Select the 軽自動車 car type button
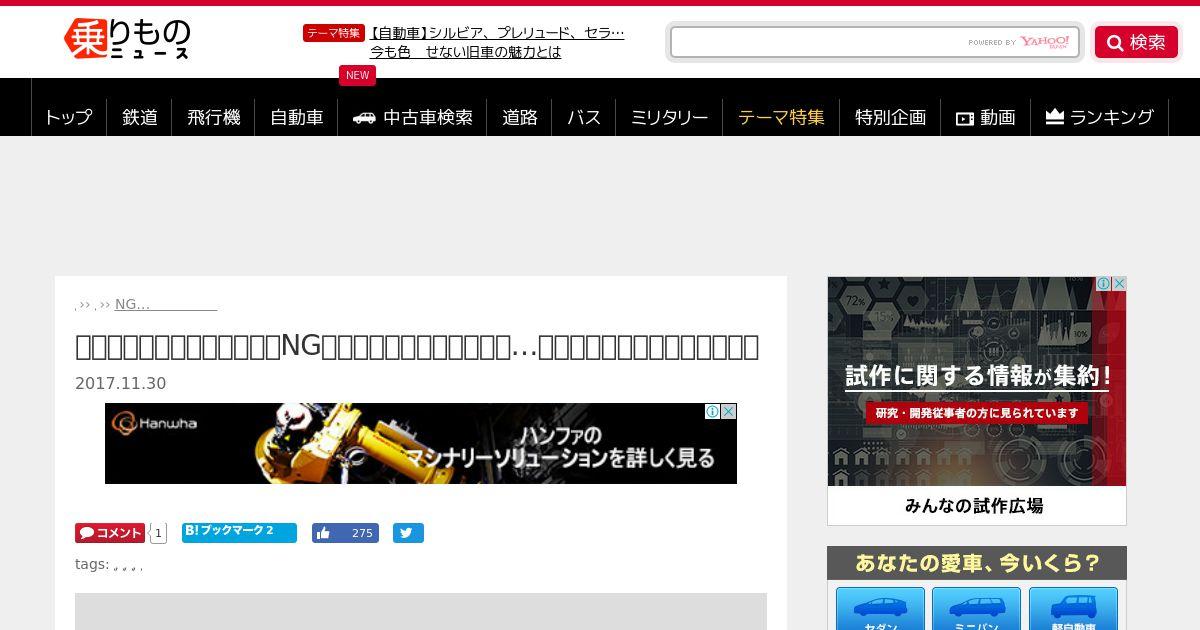Image resolution: width=1200 pixels, height=630 pixels. coord(1073,609)
